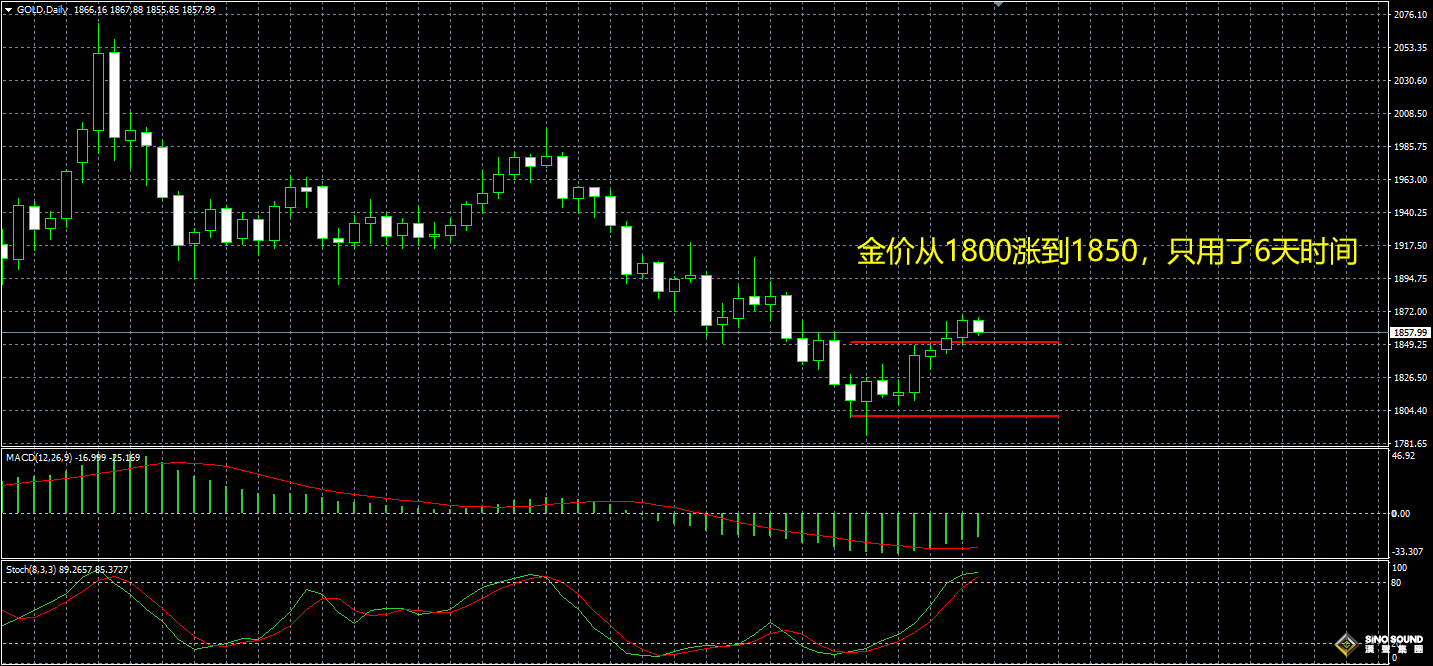Click the 1872.00 price axis label
The height and width of the screenshot is (666, 1433).
(x=1409, y=312)
